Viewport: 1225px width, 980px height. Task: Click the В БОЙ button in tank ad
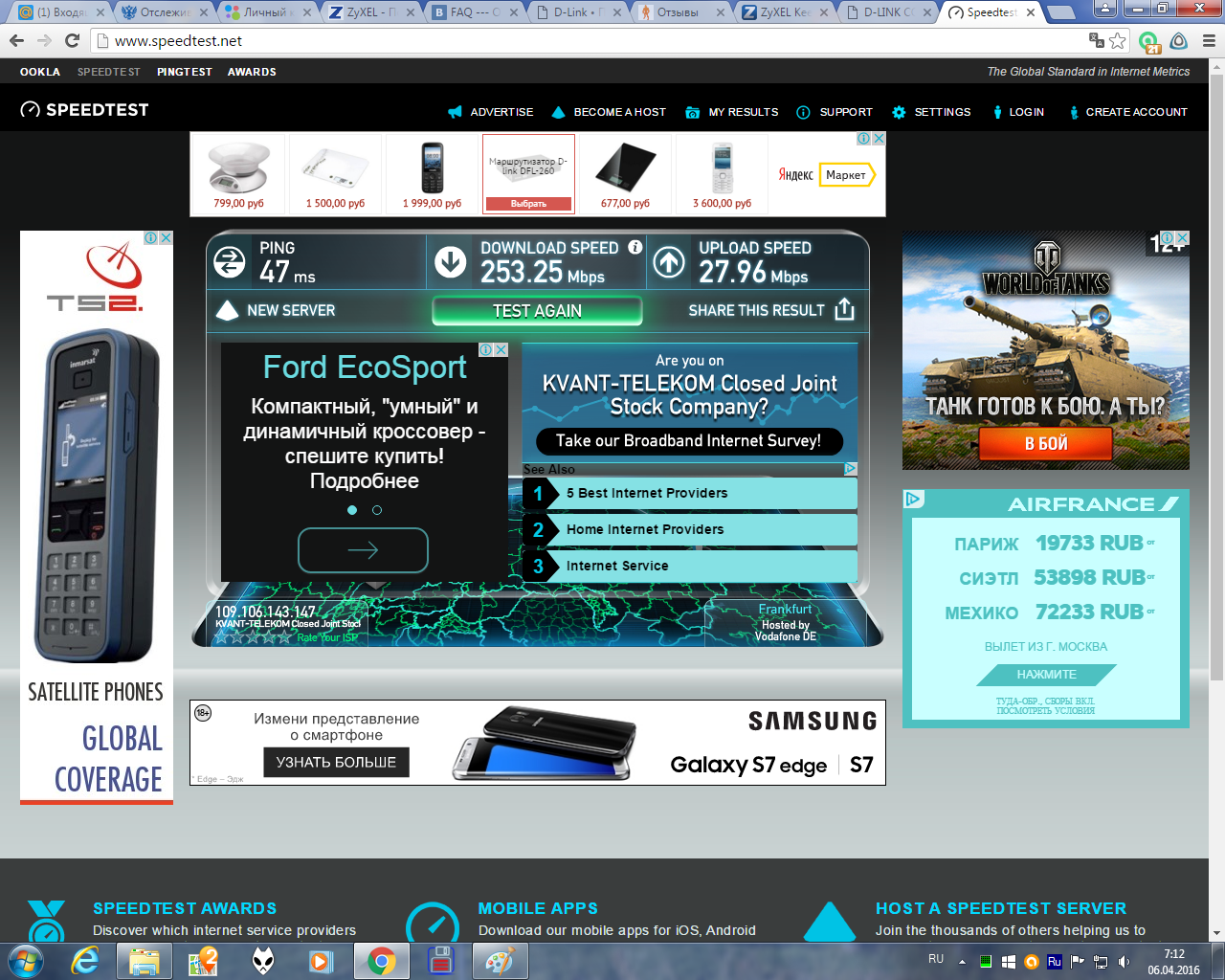point(1045,444)
